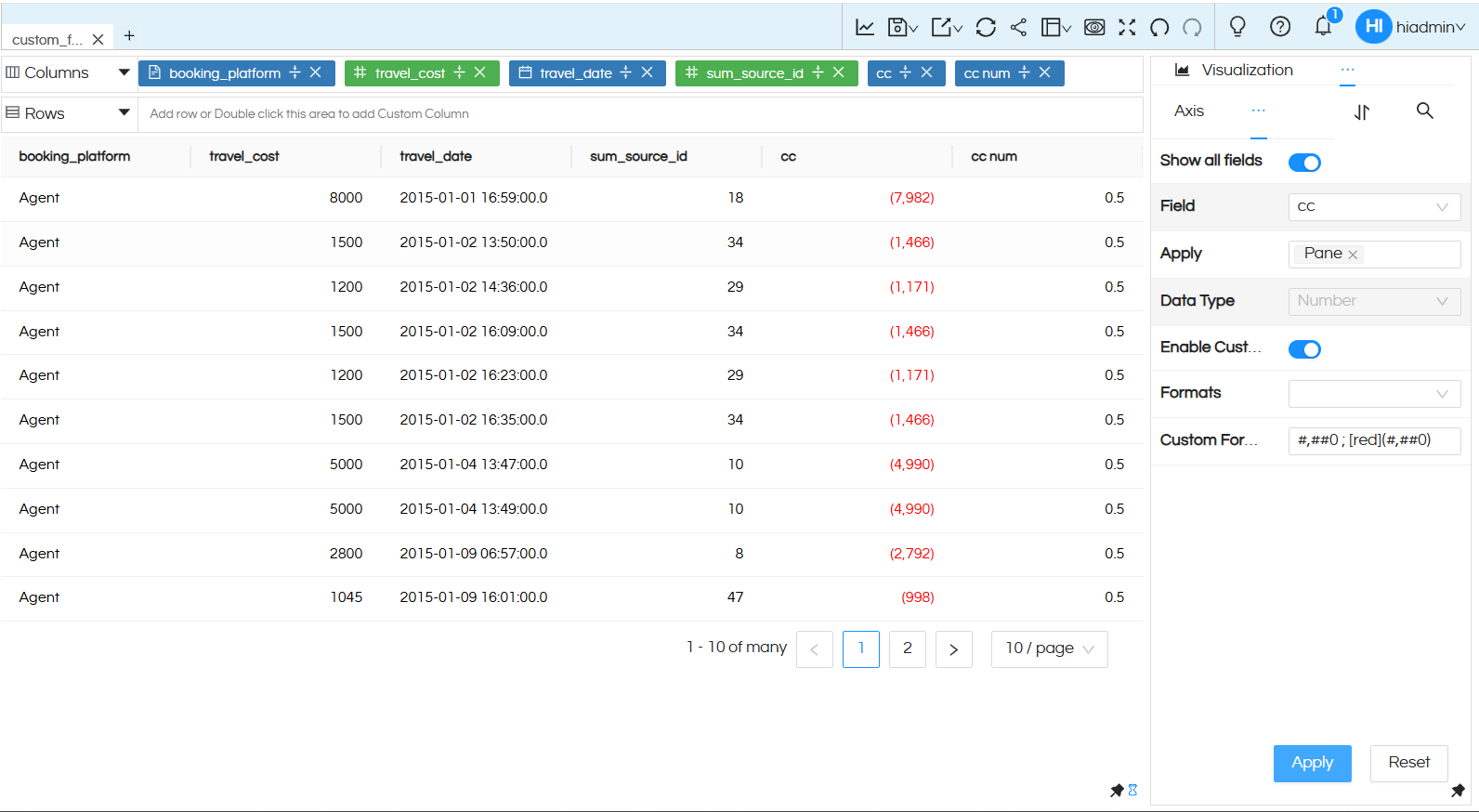The height and width of the screenshot is (812, 1479).
Task: Open the Field dropdown showing cc
Action: click(x=1374, y=207)
